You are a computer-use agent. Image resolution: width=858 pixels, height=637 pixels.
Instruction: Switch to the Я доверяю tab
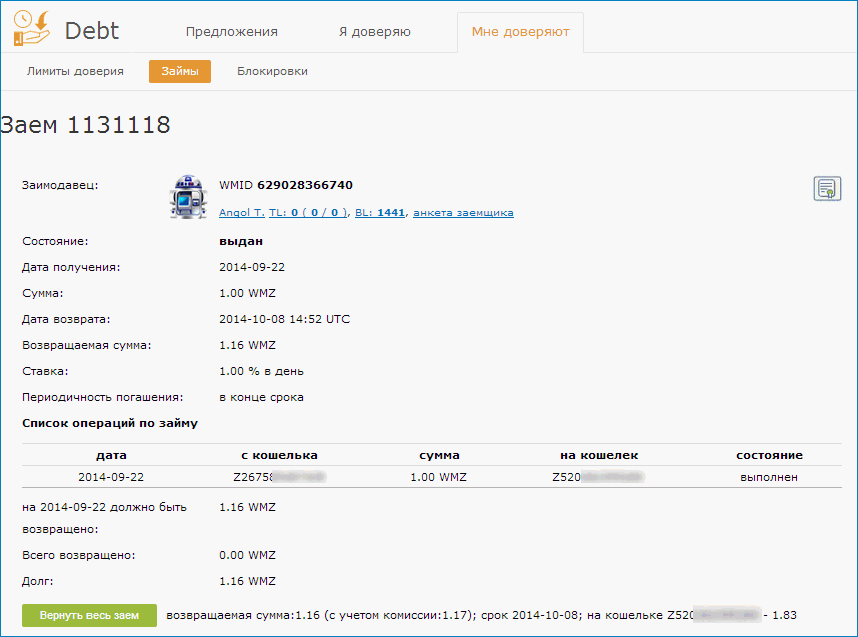[x=374, y=32]
